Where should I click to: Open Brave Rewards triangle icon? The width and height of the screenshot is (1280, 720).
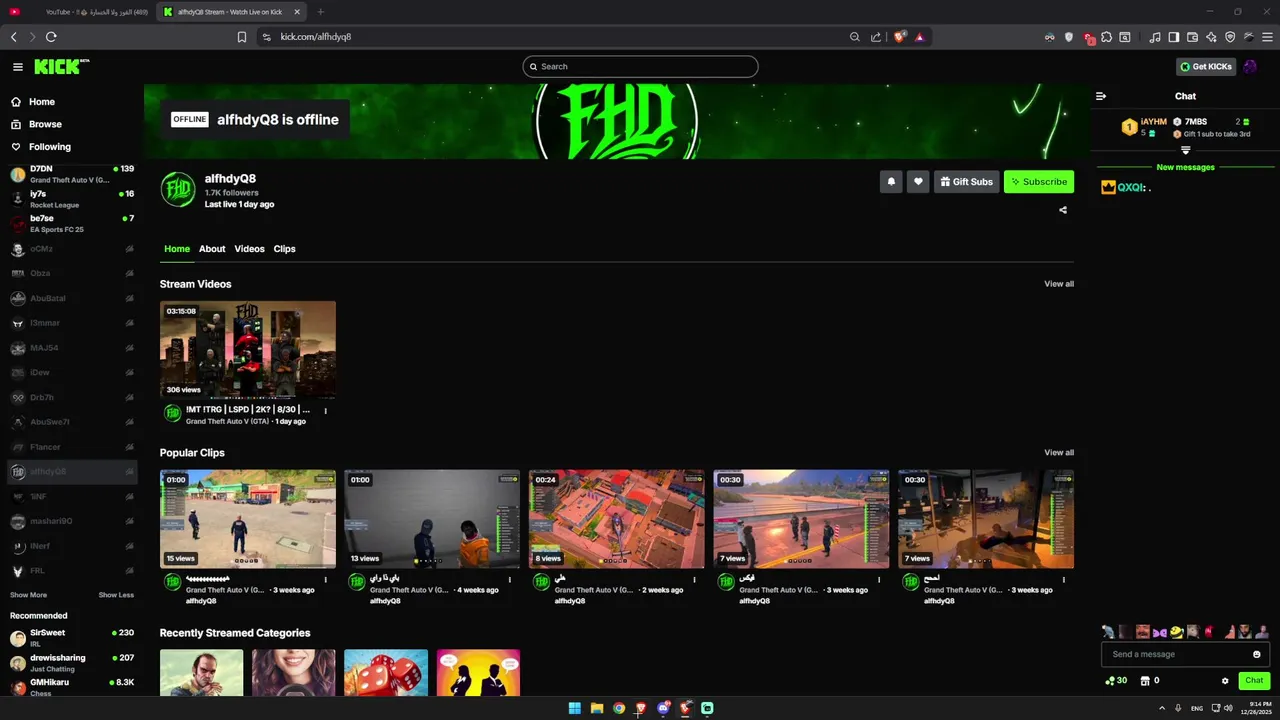919,37
